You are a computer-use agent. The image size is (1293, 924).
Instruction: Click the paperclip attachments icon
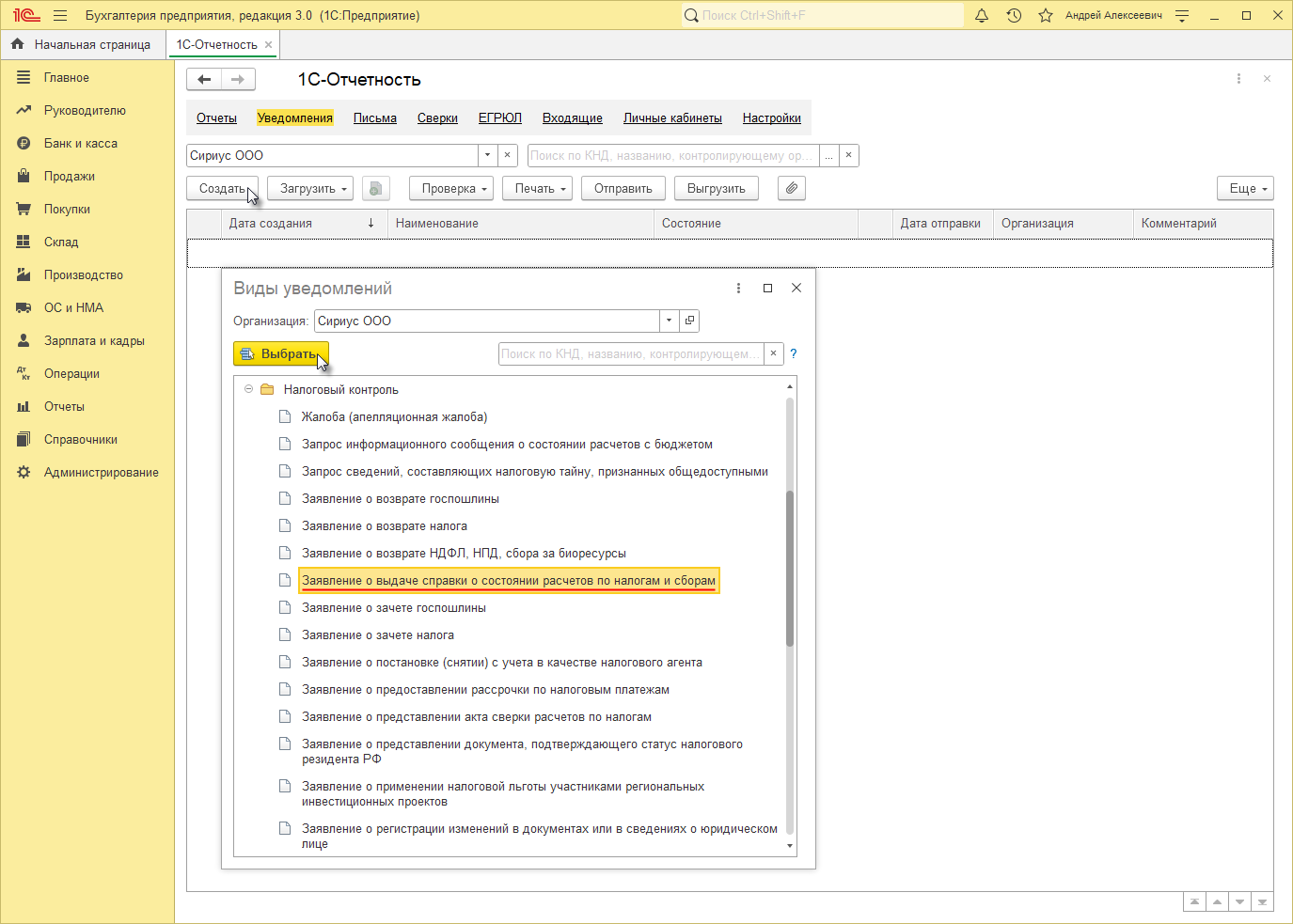792,189
